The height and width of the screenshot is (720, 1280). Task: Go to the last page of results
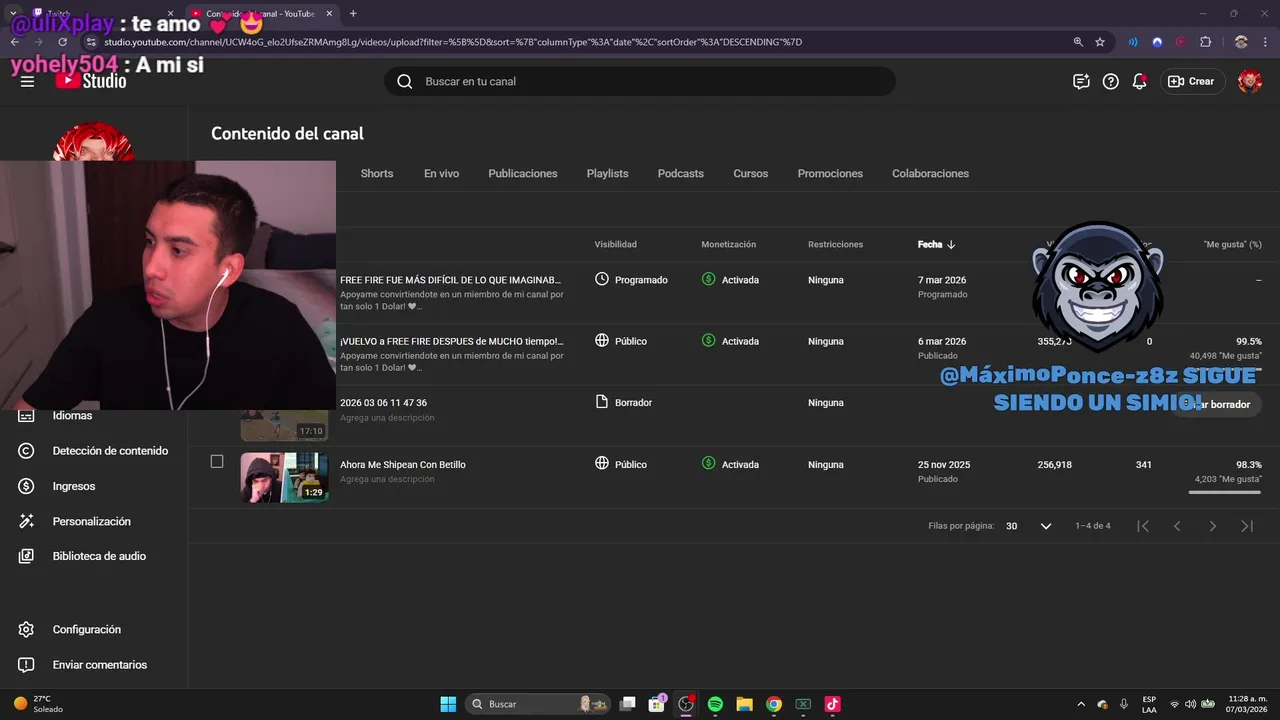click(x=1247, y=526)
